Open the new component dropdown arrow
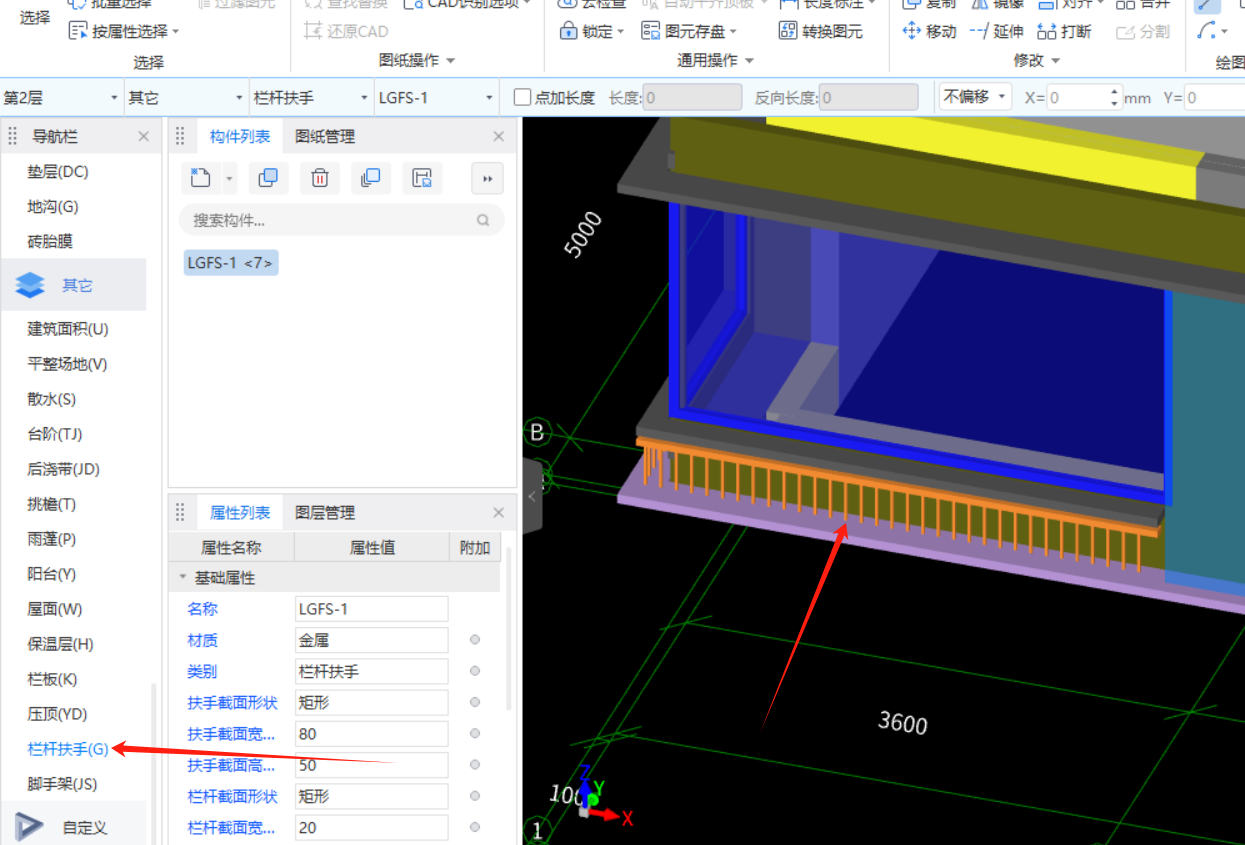This screenshot has height=845, width=1245. click(229, 178)
